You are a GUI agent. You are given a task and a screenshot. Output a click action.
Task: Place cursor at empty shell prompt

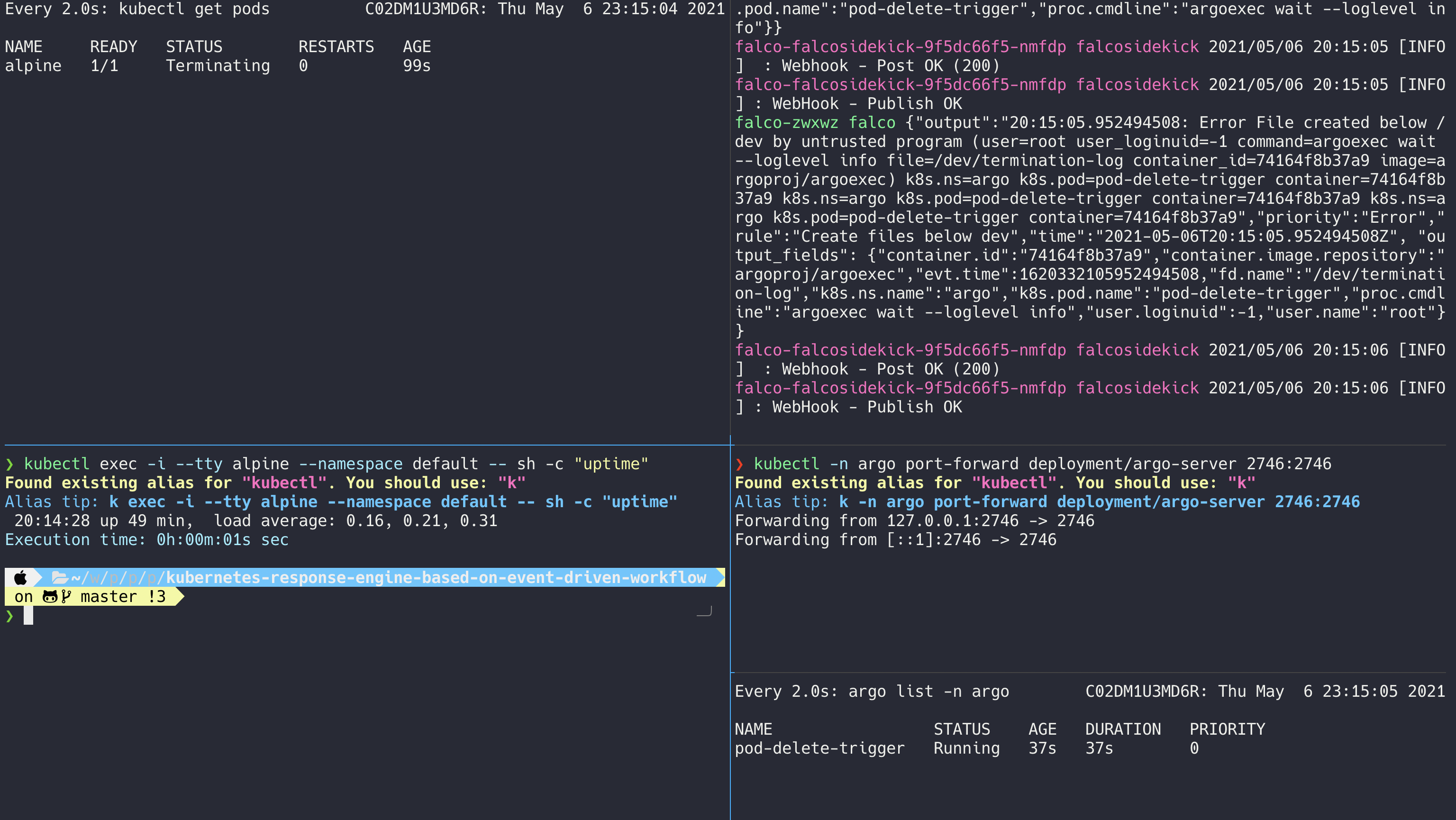click(x=28, y=616)
